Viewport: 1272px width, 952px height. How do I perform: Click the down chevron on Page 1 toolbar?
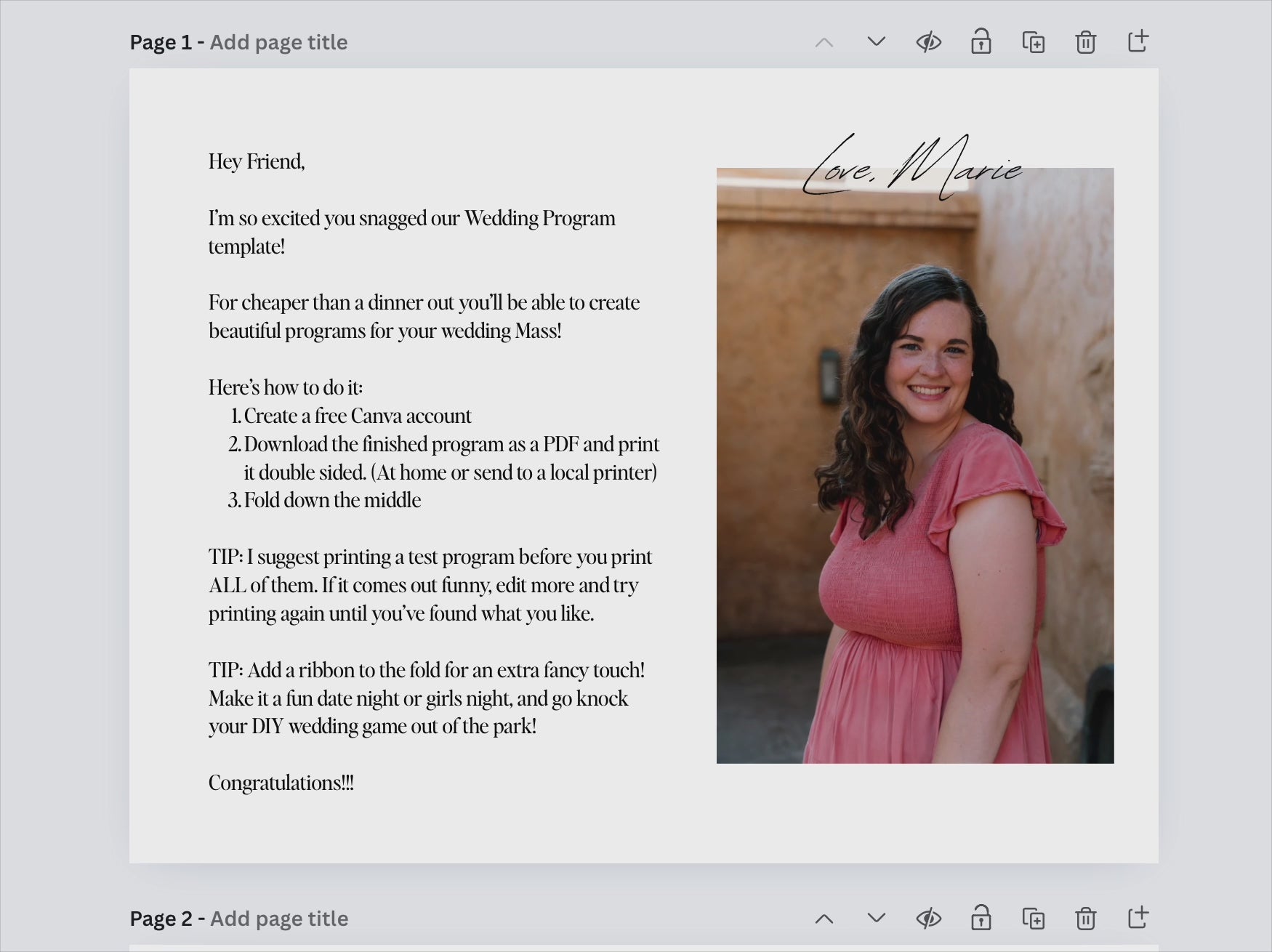(876, 42)
